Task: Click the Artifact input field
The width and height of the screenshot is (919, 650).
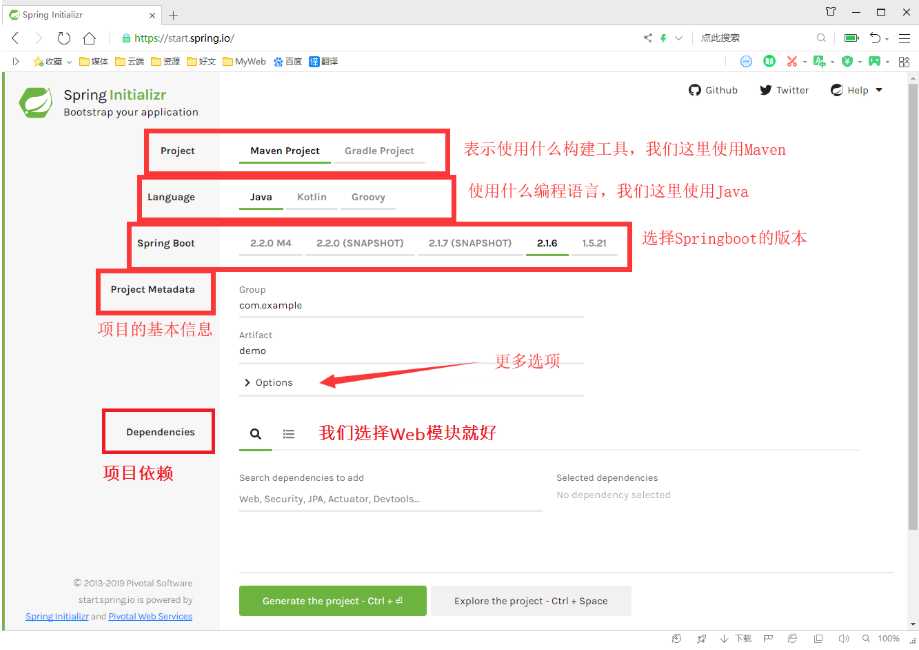Action: point(411,350)
